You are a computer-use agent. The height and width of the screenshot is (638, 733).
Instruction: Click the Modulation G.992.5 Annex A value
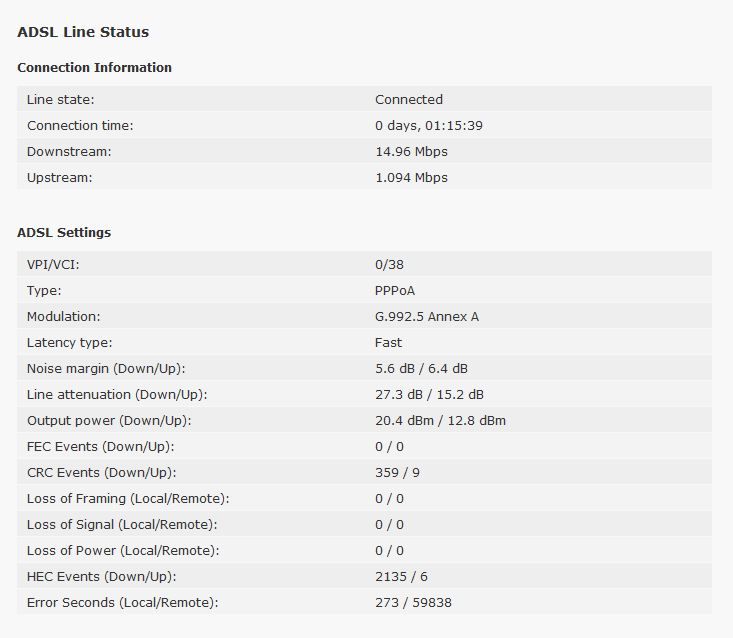tap(427, 317)
